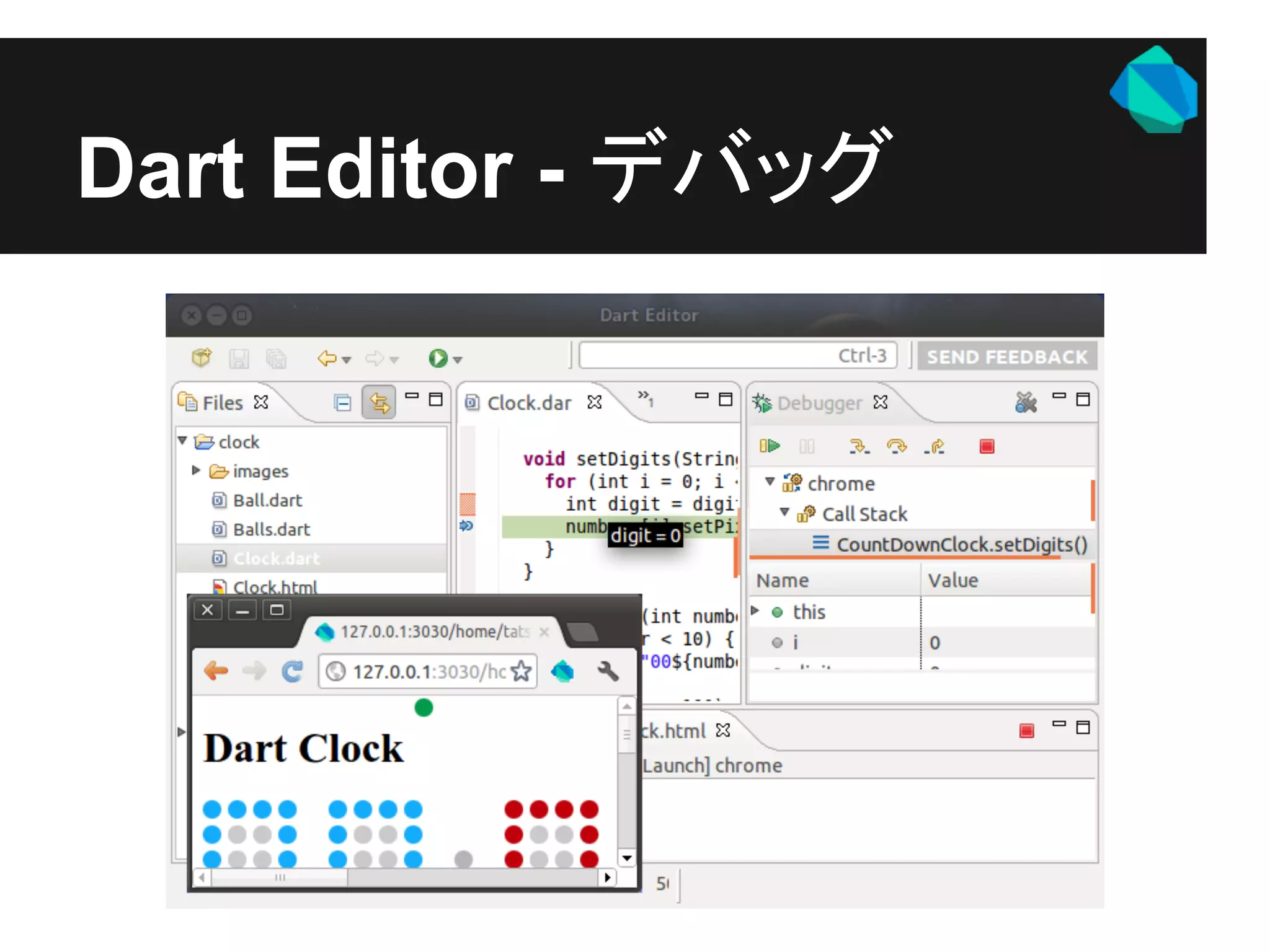Click the Step Return debugger icon
1270x952 pixels.
point(935,446)
